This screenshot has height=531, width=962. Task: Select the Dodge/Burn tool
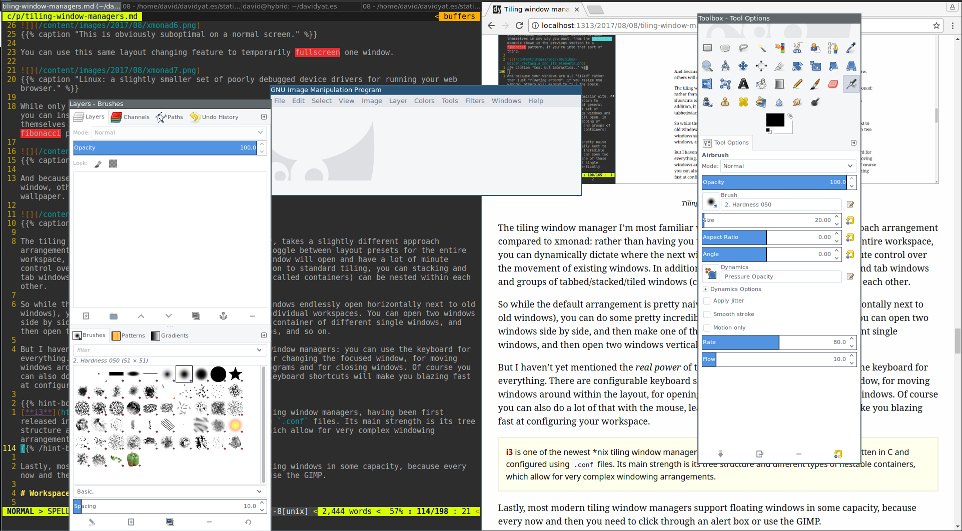(815, 102)
